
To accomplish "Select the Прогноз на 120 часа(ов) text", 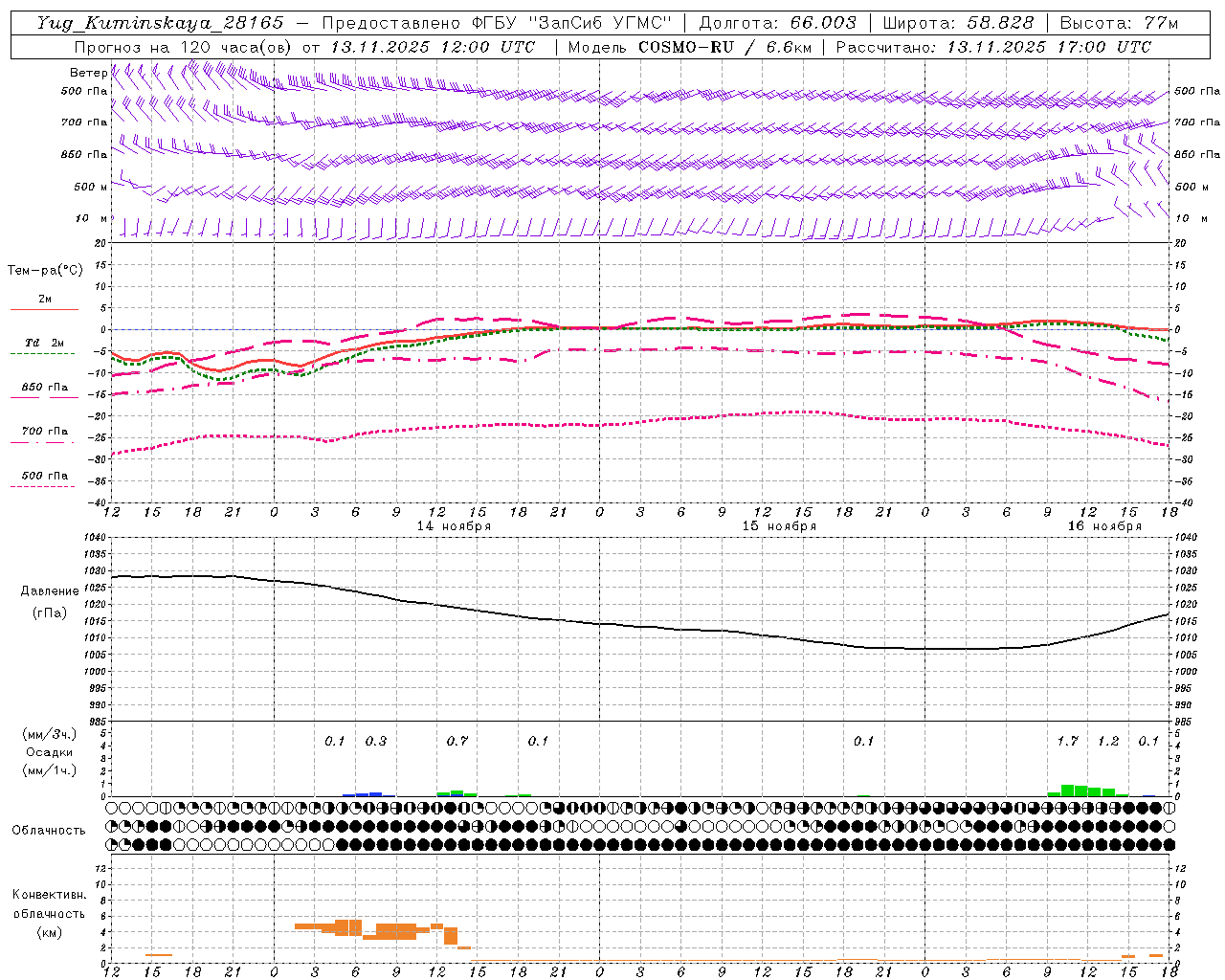I will tap(182, 47).
